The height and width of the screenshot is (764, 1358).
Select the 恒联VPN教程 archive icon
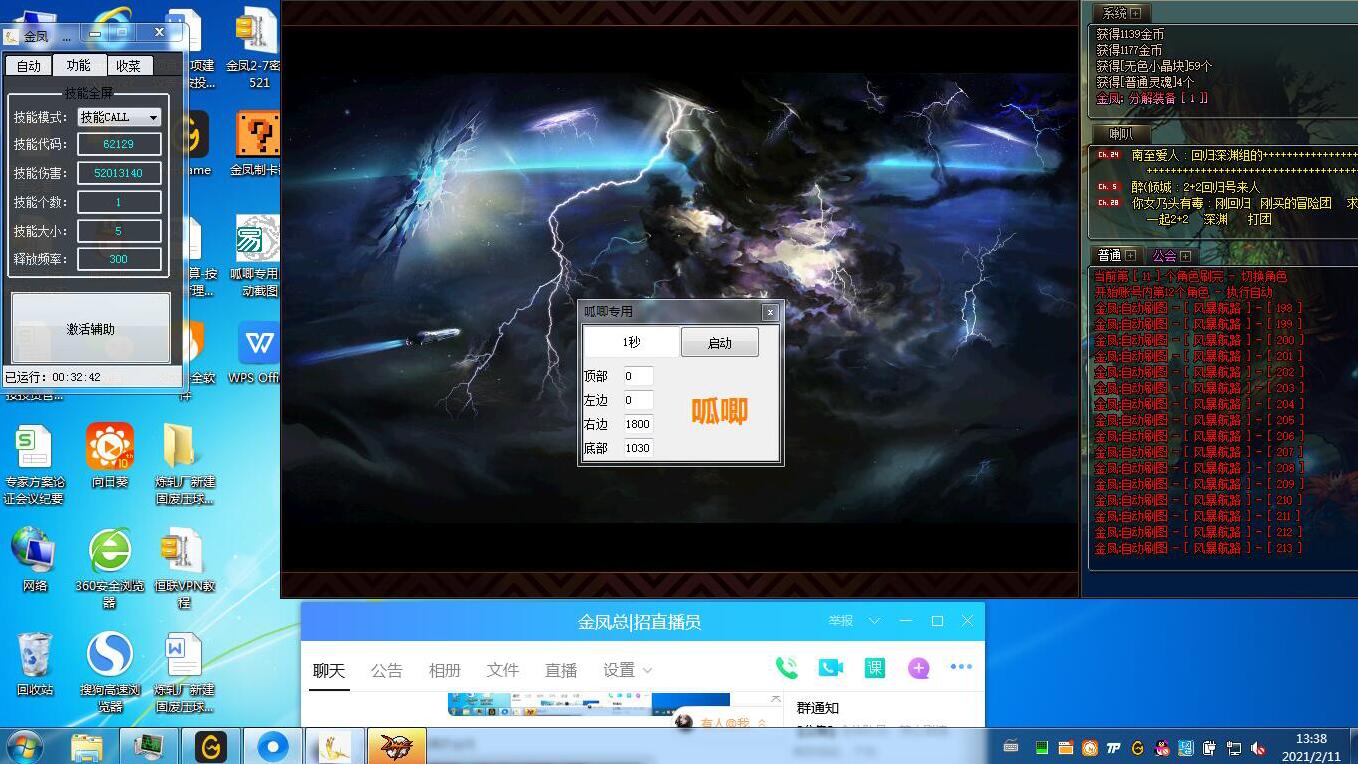(184, 568)
